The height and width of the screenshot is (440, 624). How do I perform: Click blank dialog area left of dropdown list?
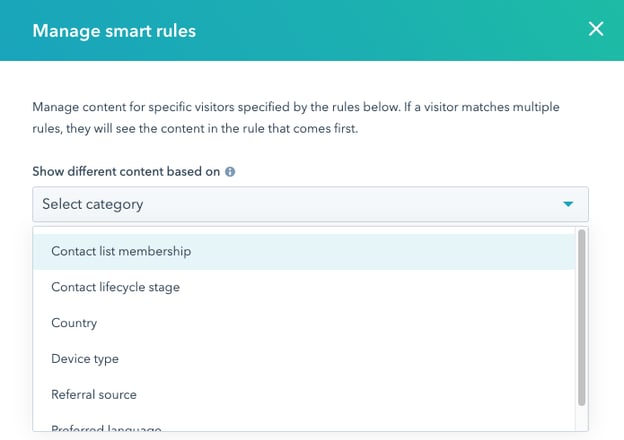click(16, 330)
